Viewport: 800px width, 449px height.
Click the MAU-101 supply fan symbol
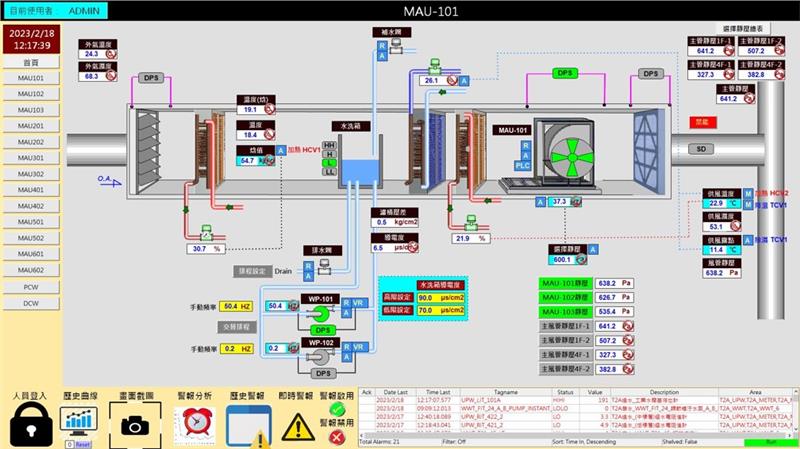click(571, 157)
